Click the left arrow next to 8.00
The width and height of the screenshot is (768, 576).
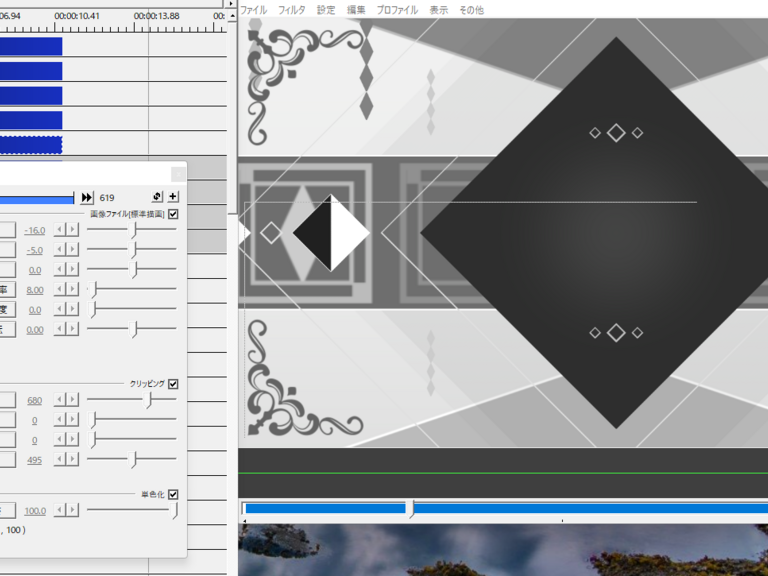pos(60,289)
